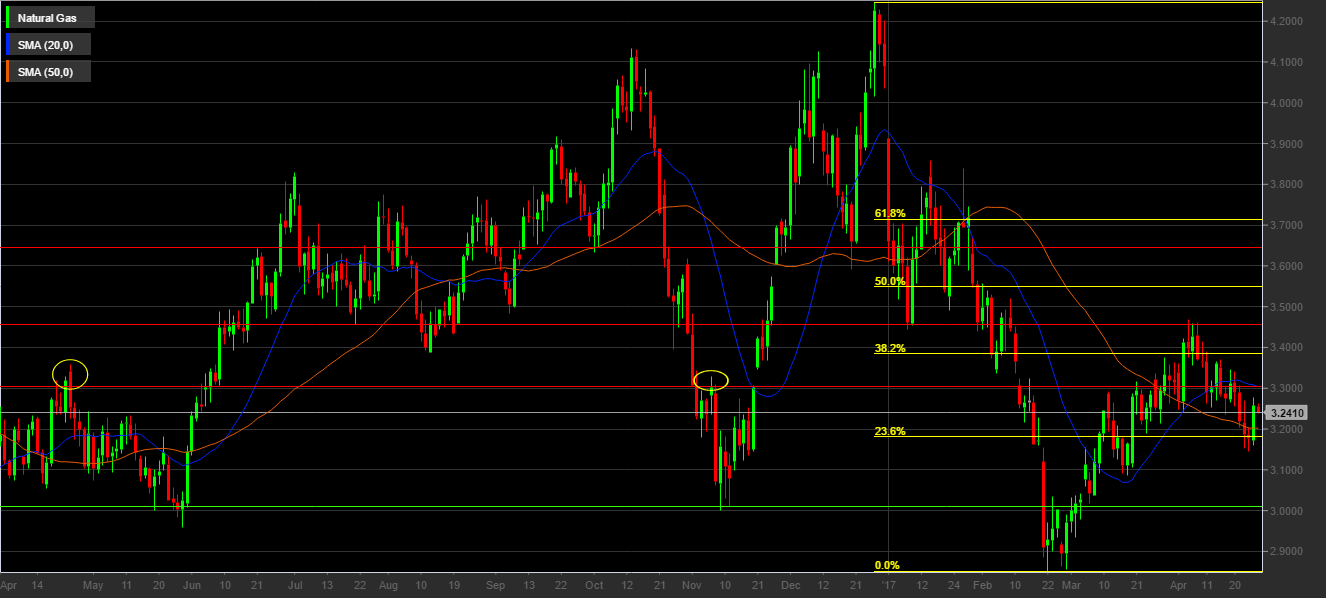
Task: Click the green Natural Gas color bar
Action: coord(10,18)
